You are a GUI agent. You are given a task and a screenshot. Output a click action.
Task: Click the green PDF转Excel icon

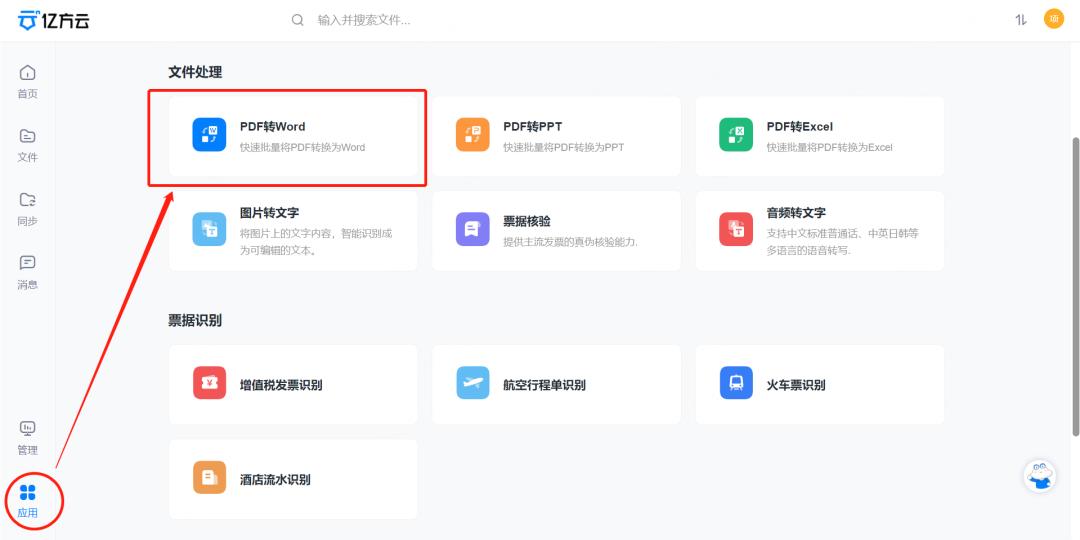click(x=736, y=134)
